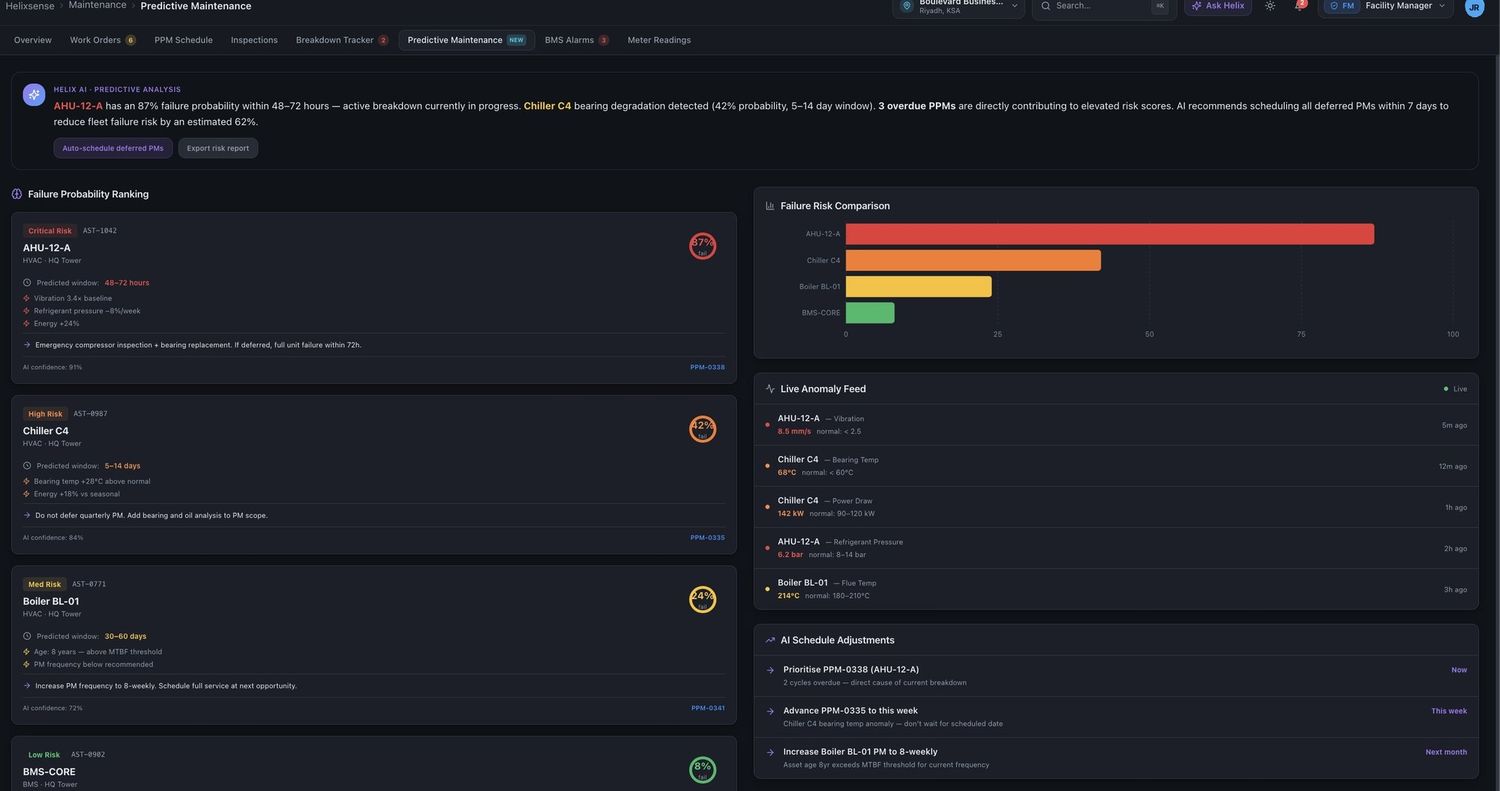Click Auto-schedule deferred PMs button
Screen dimensions: 1500x791
click(113, 148)
